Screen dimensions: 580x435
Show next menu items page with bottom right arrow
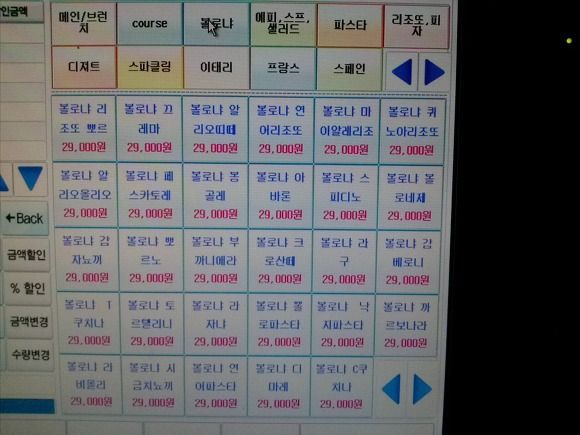(422, 389)
